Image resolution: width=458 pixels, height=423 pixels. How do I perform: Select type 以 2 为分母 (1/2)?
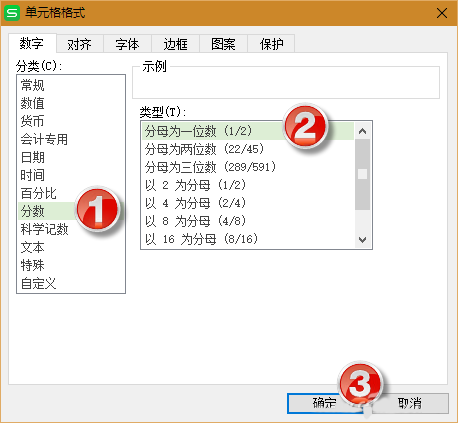point(248,185)
